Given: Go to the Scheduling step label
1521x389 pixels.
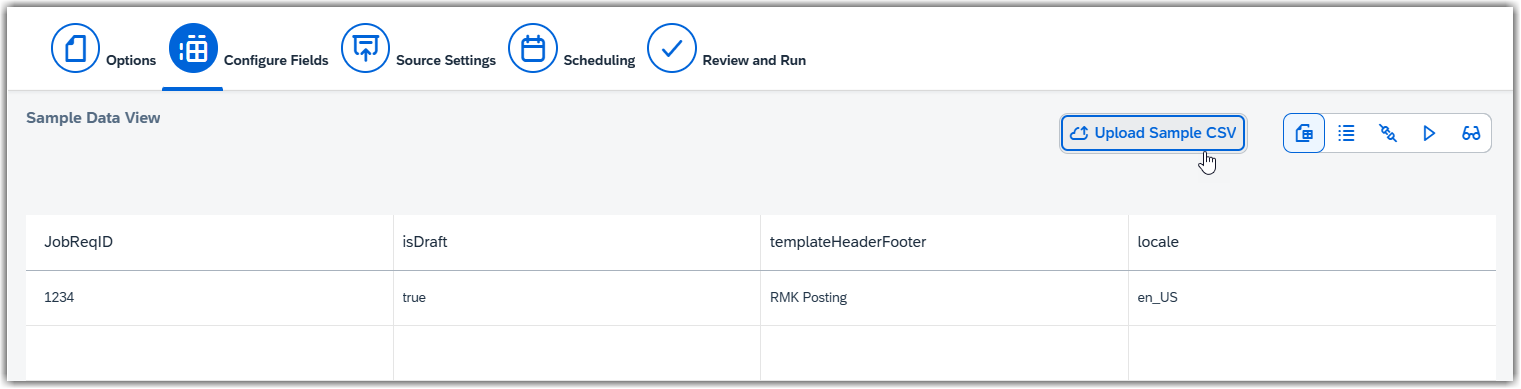Looking at the screenshot, I should click(599, 60).
